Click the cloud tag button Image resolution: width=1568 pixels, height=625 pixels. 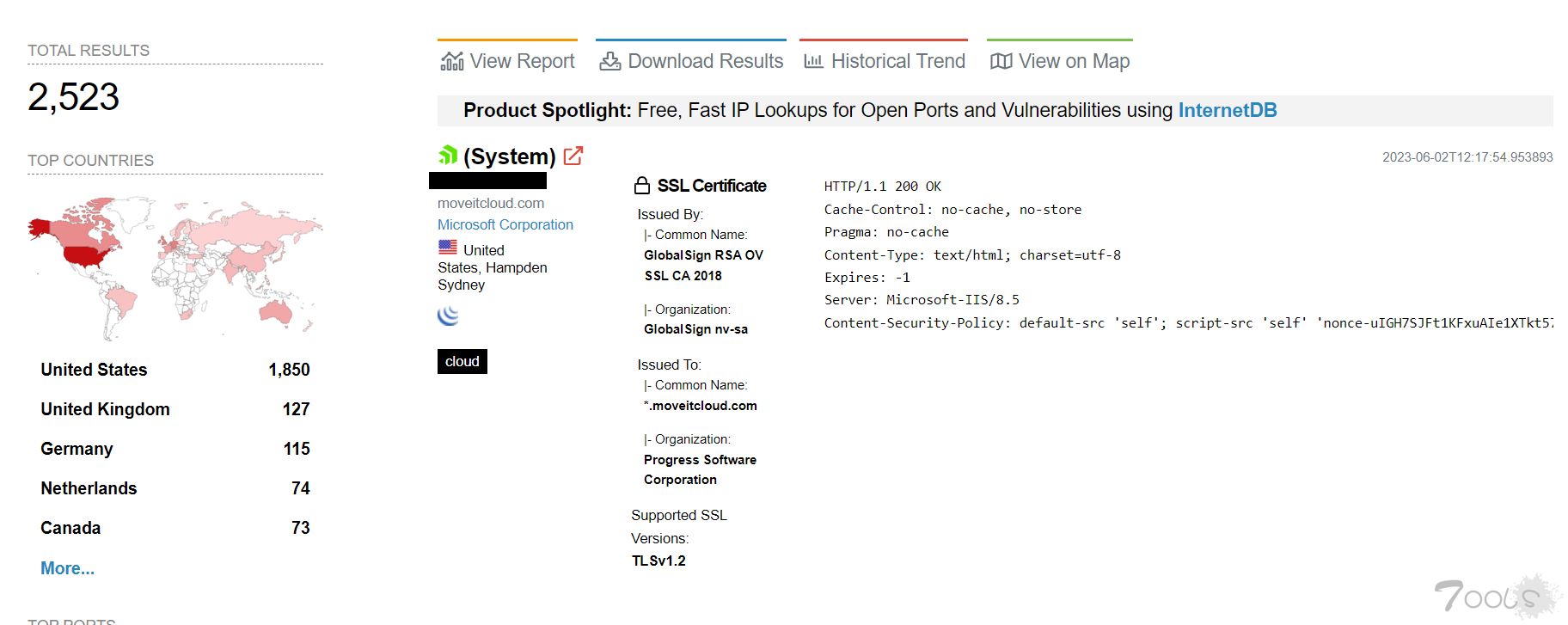tap(462, 361)
